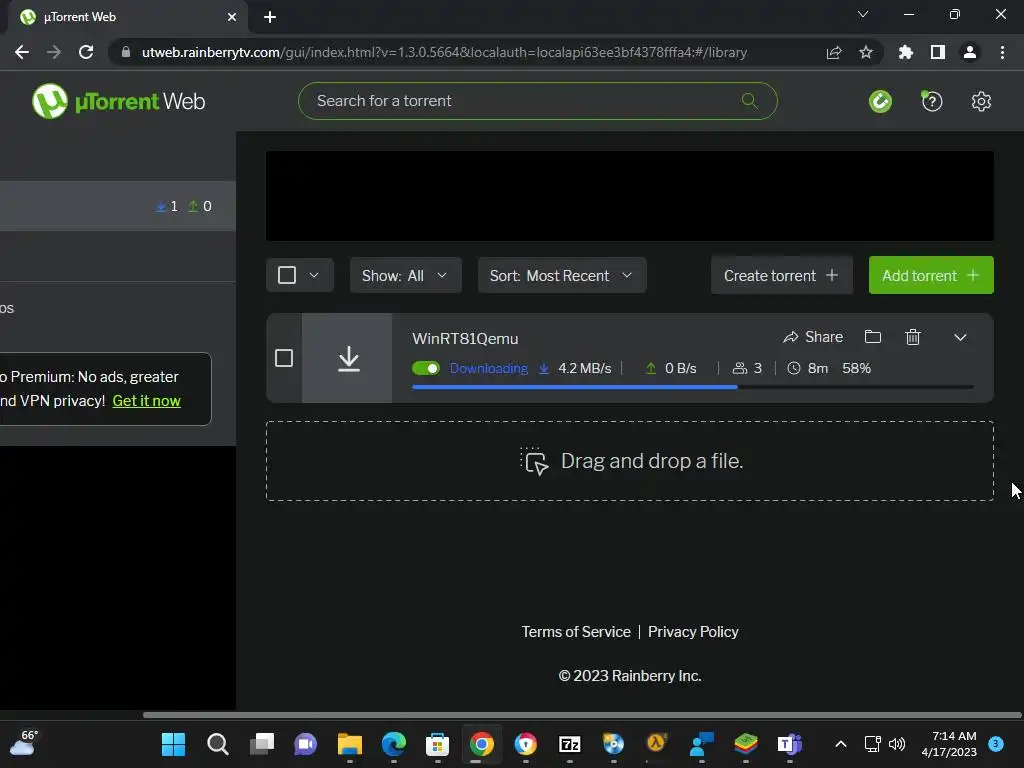This screenshot has width=1024, height=768.
Task: Open the select-all dropdown arrow
Action: [314, 275]
